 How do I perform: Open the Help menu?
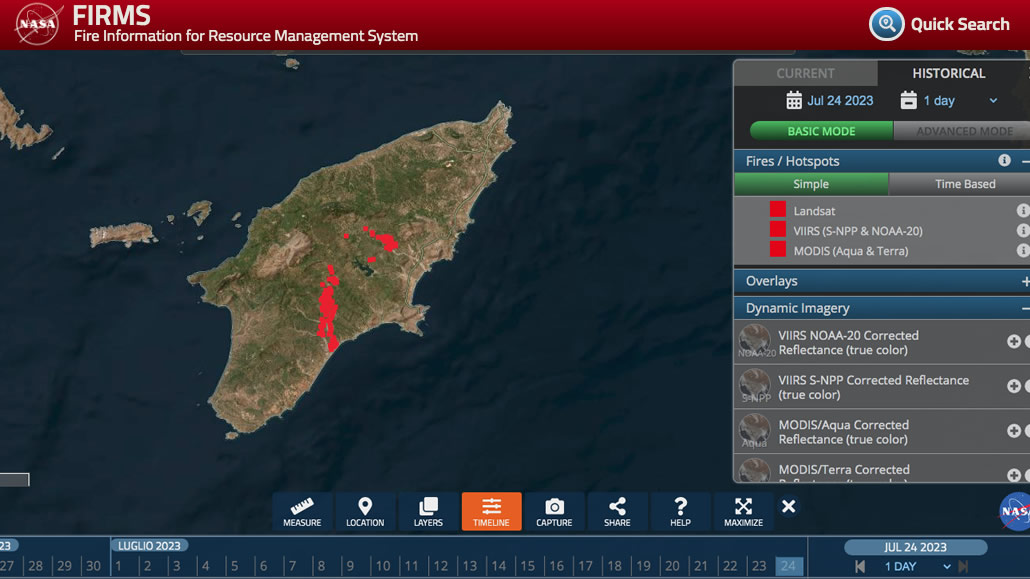[681, 511]
